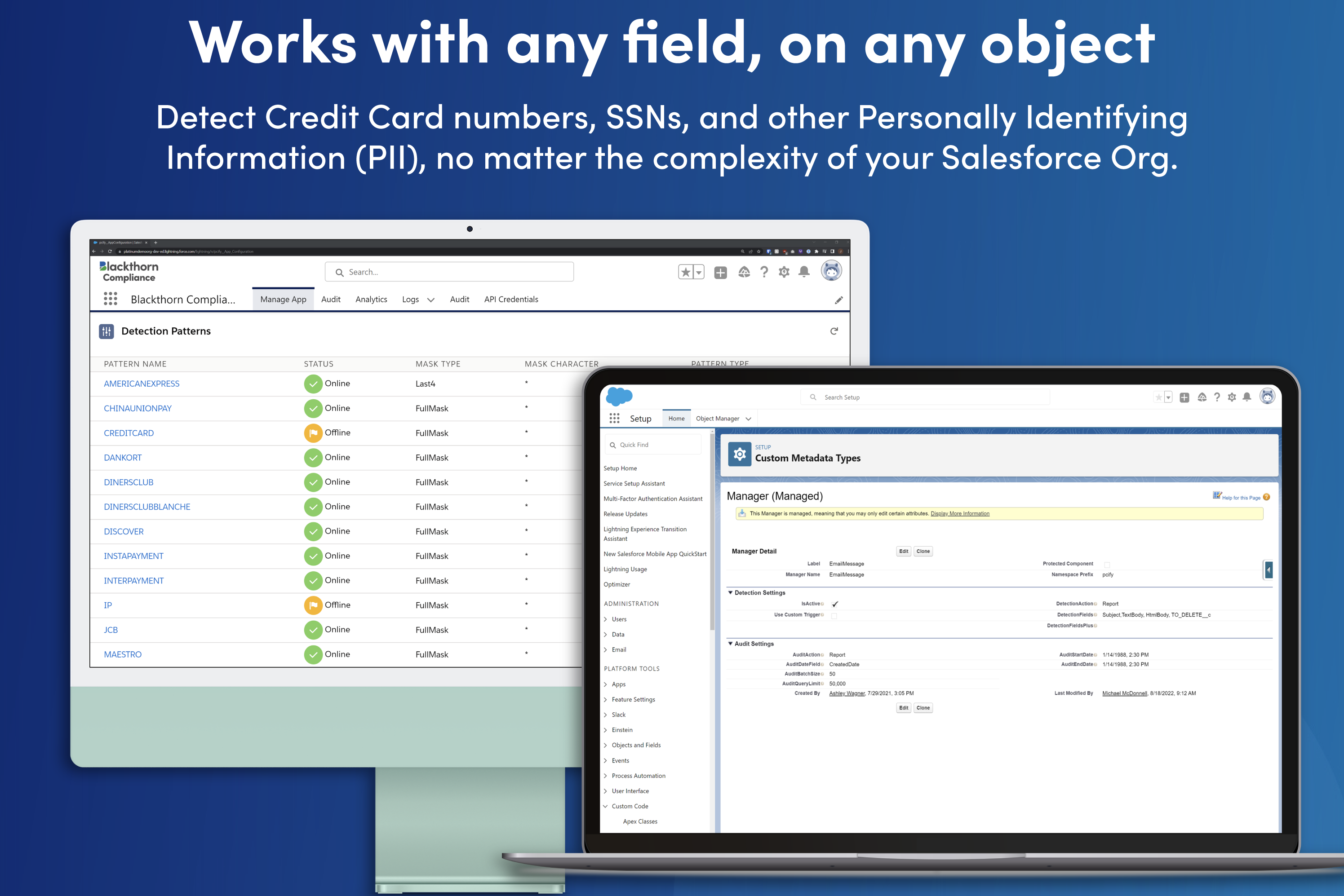Click the top Clone button in Manager Detail
Viewport: 1344px width, 896px height.
pyautogui.click(x=923, y=552)
